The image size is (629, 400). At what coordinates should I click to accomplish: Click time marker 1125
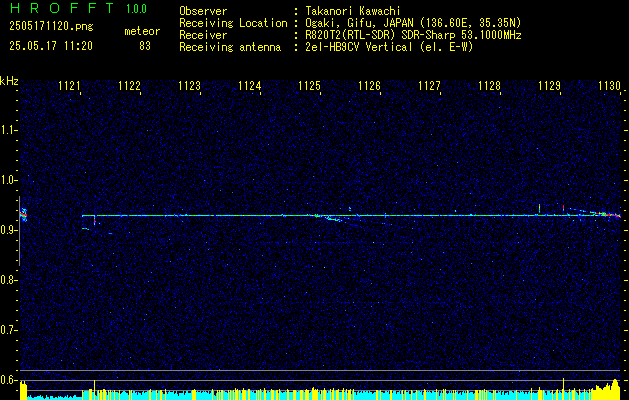pyautogui.click(x=309, y=86)
